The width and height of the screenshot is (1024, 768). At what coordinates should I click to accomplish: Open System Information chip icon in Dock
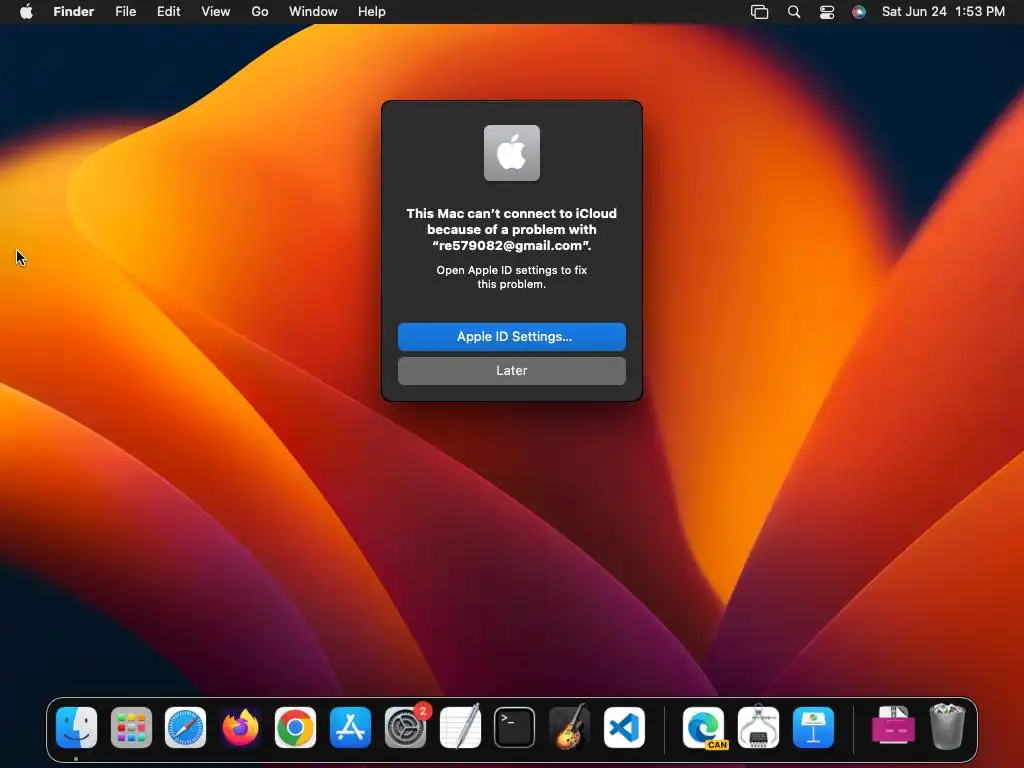[758, 726]
